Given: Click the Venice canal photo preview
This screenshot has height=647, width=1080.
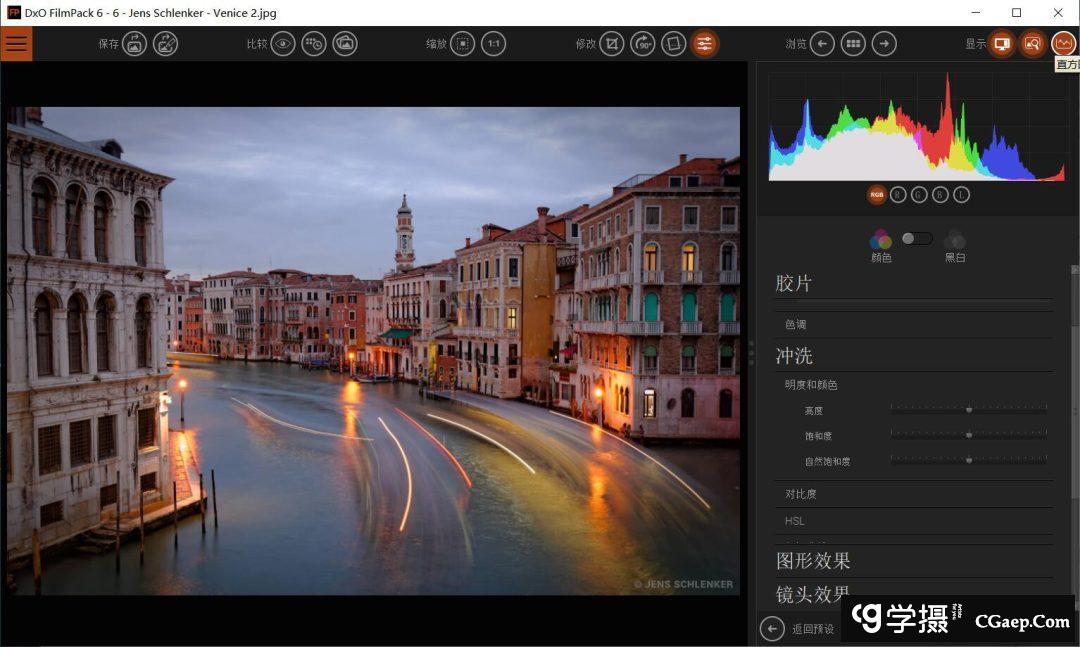Looking at the screenshot, I should tap(373, 350).
